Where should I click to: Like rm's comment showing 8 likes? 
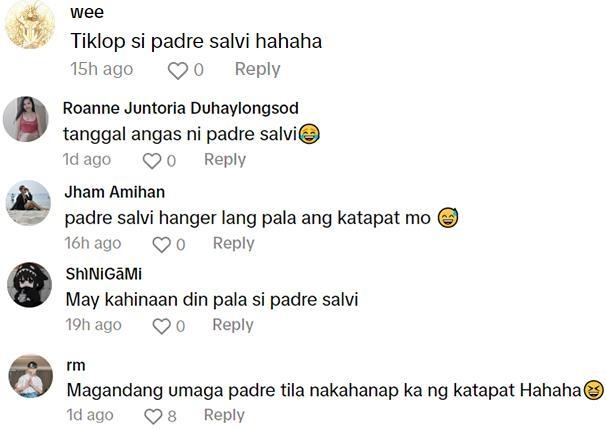[x=153, y=416]
